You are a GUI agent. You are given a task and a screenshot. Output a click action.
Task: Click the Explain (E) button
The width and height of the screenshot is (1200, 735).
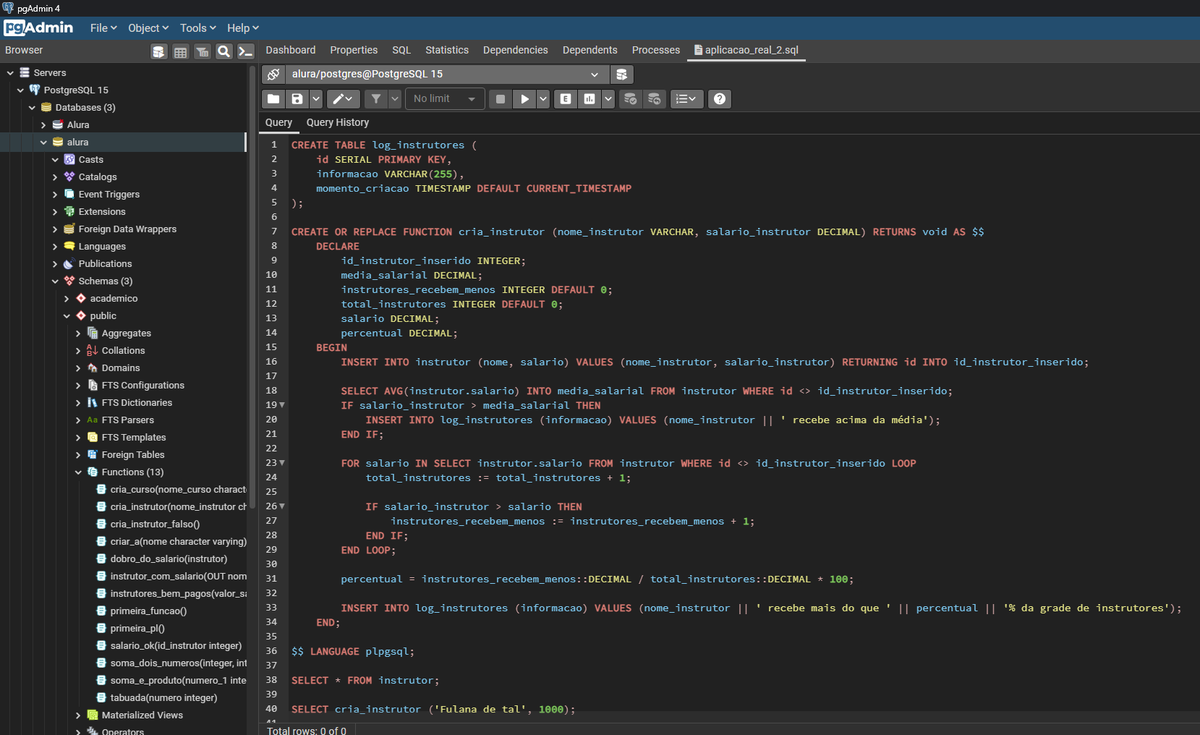[x=567, y=99]
